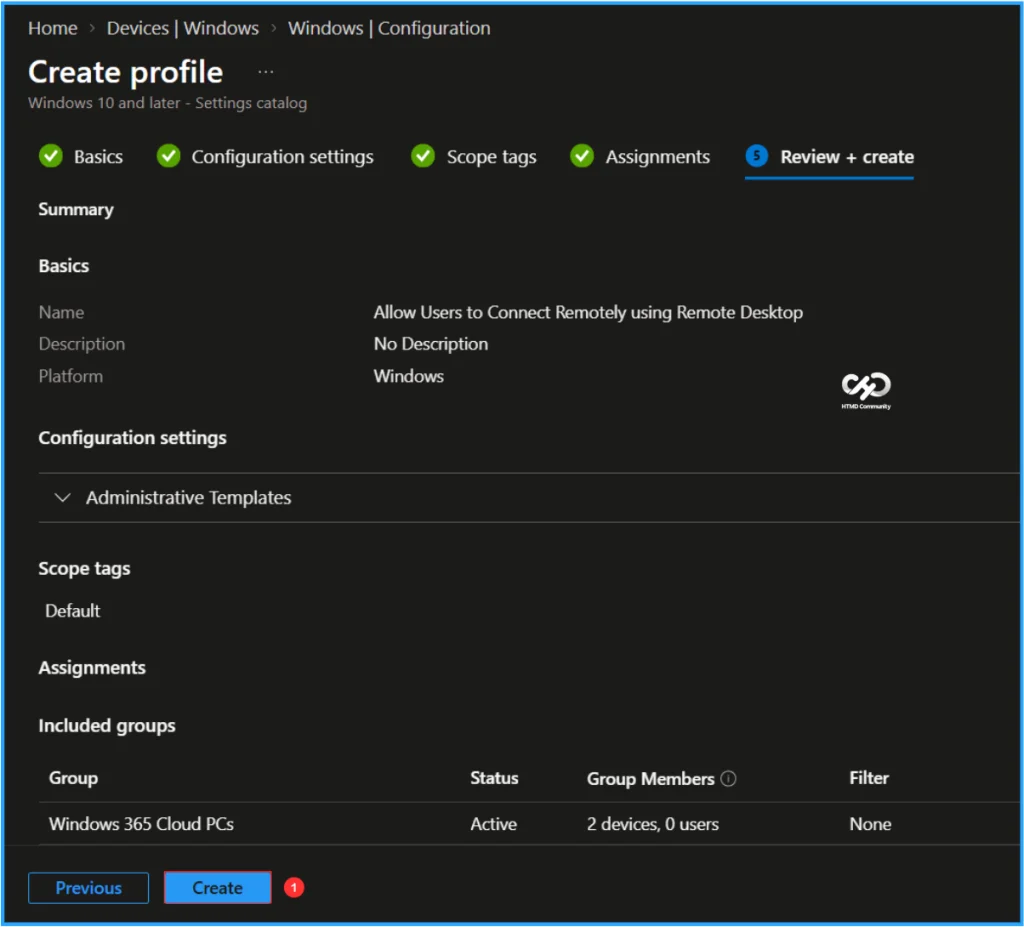This screenshot has height=927, width=1024.
Task: Click the Description field label
Action: click(82, 344)
